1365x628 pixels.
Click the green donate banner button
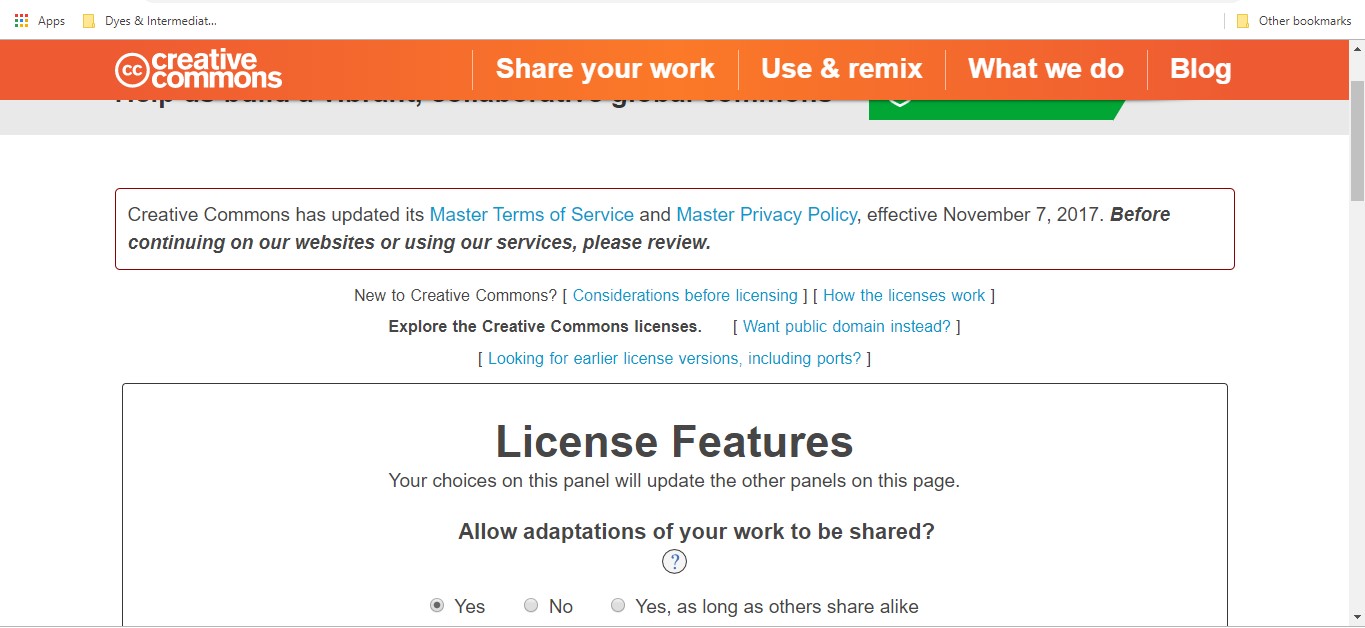(996, 108)
